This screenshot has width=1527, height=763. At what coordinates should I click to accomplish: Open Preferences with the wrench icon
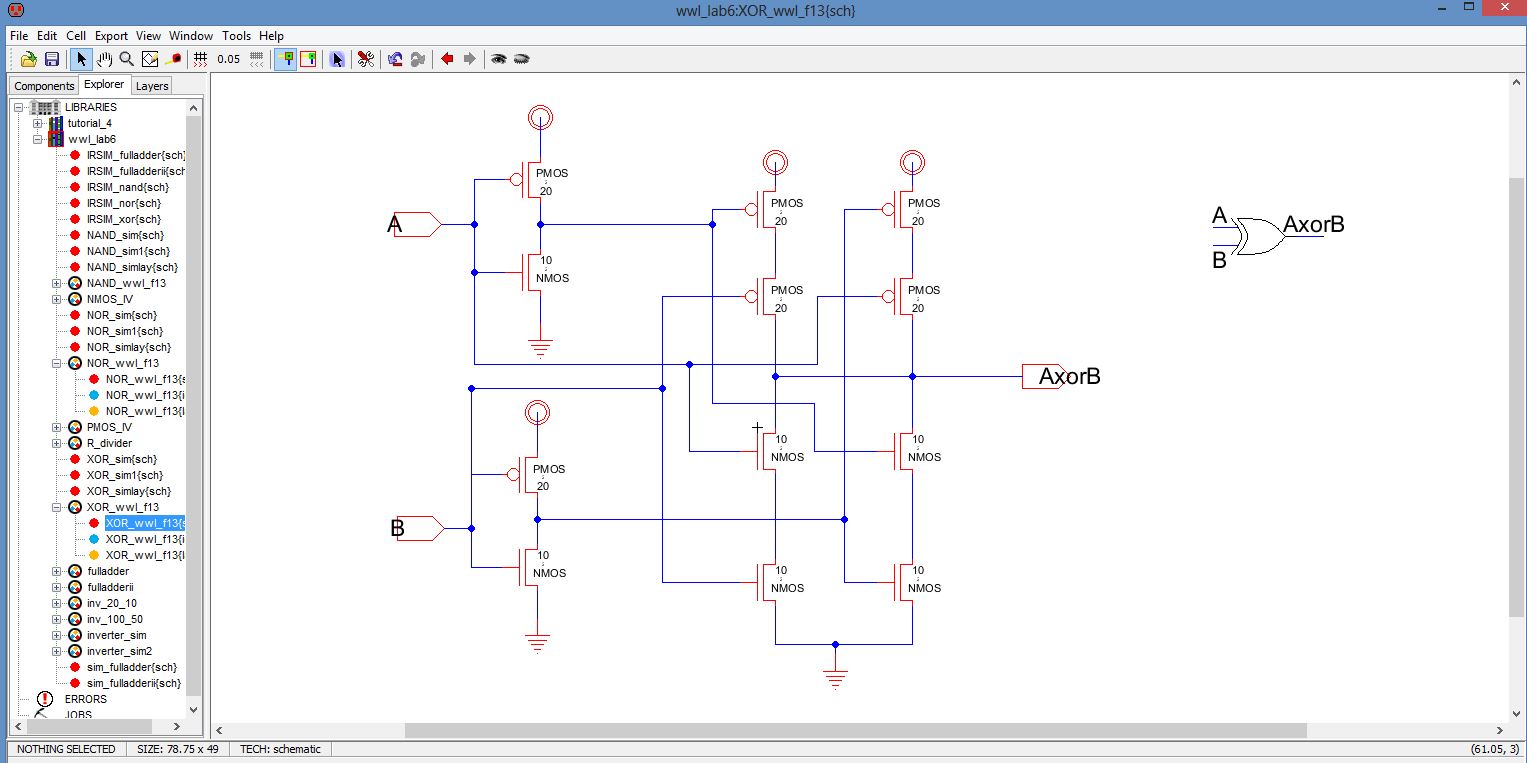[x=366, y=59]
